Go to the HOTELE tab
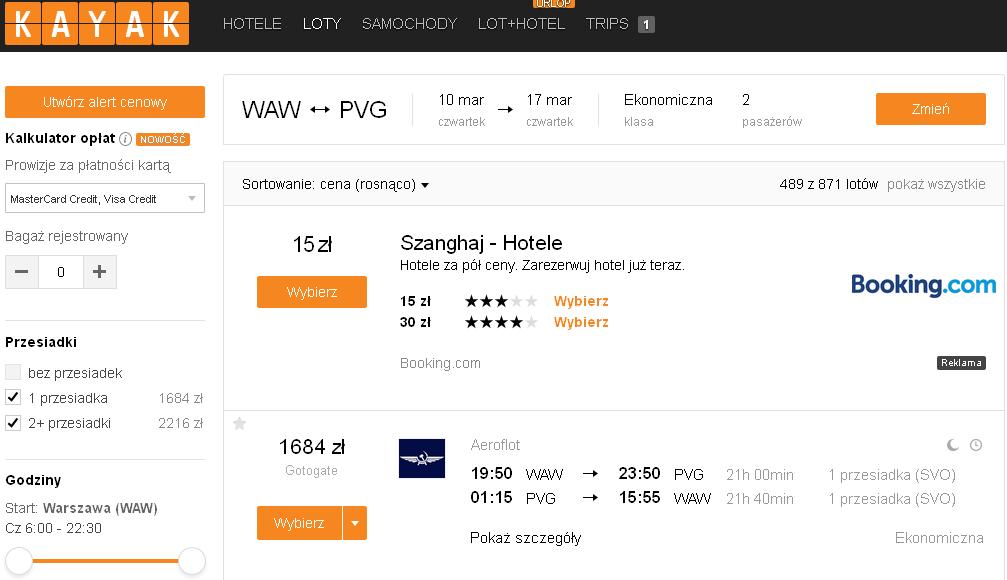This screenshot has height=580, width=1007. 252,24
